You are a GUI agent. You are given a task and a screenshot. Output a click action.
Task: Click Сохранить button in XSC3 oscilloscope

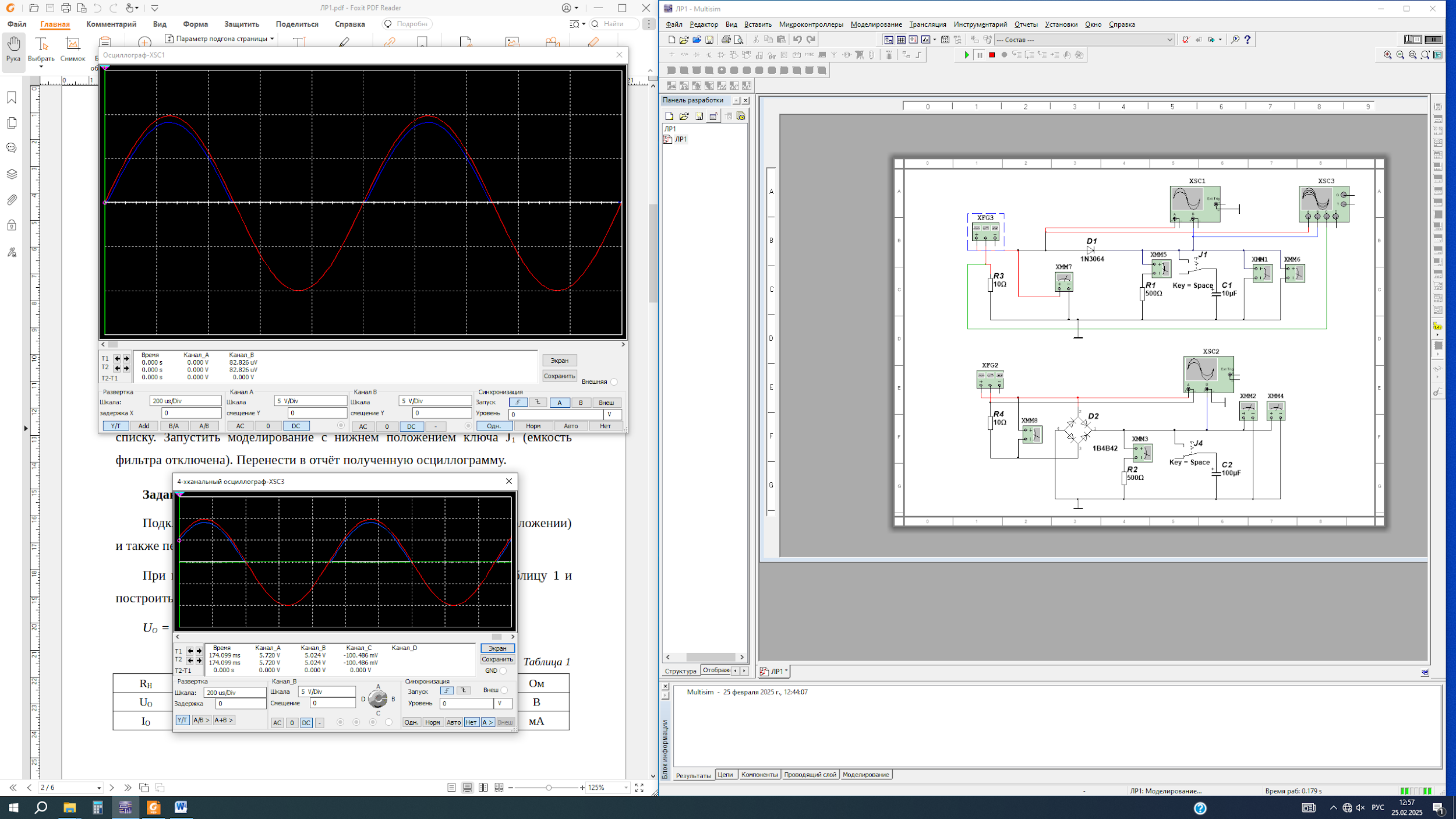tap(497, 659)
